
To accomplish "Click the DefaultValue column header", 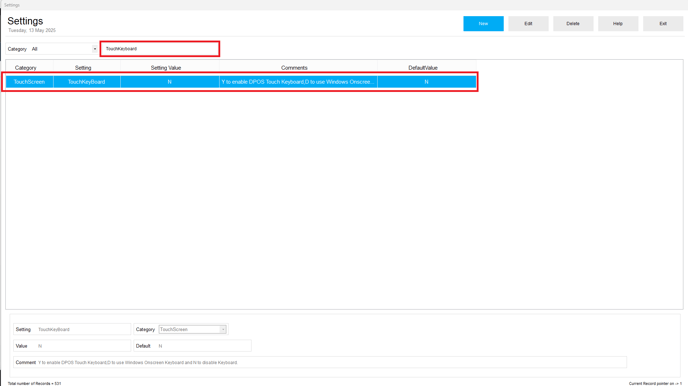I will (x=423, y=68).
